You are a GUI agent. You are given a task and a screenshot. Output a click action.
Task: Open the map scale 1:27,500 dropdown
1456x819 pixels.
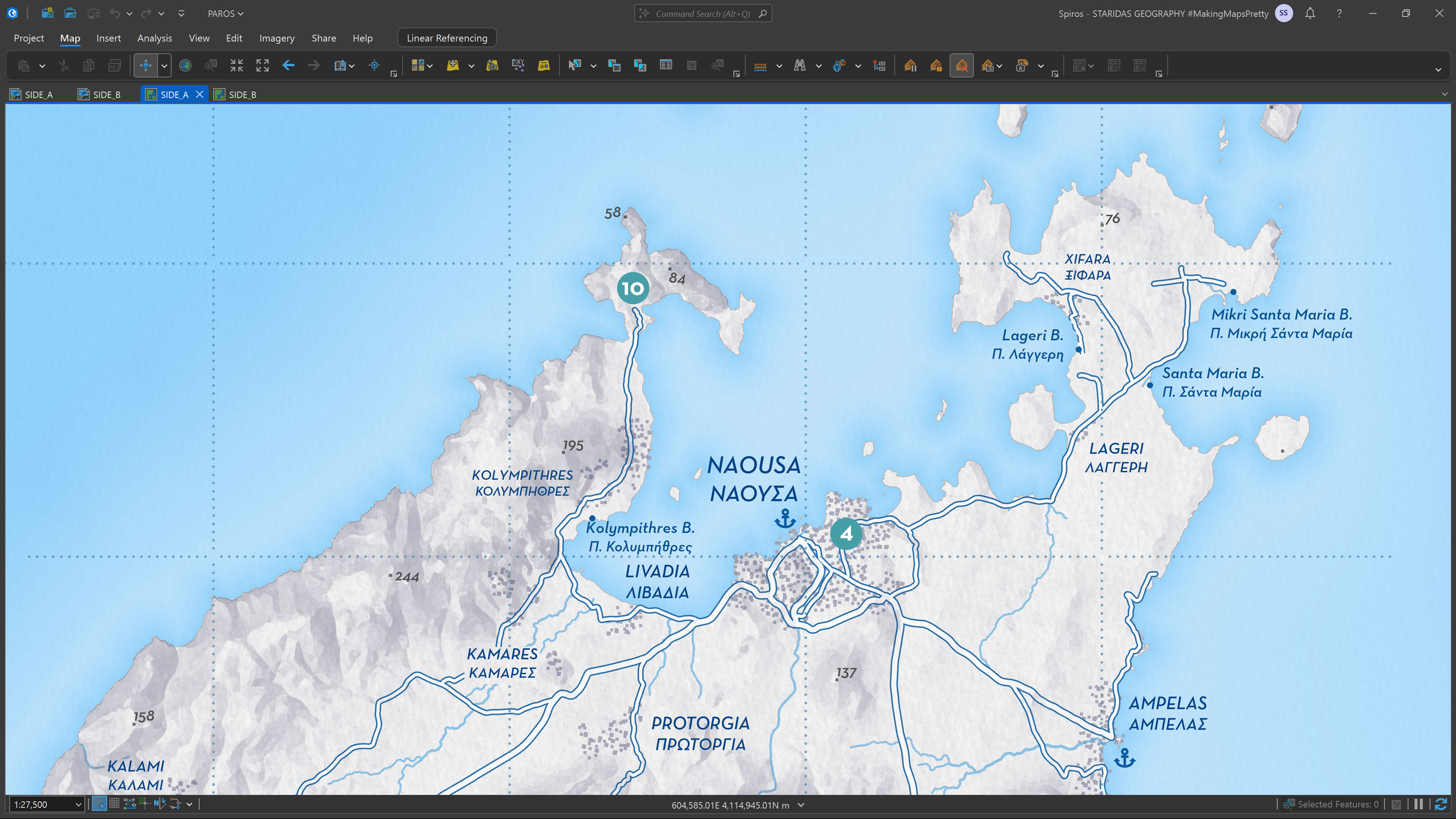coord(78,804)
